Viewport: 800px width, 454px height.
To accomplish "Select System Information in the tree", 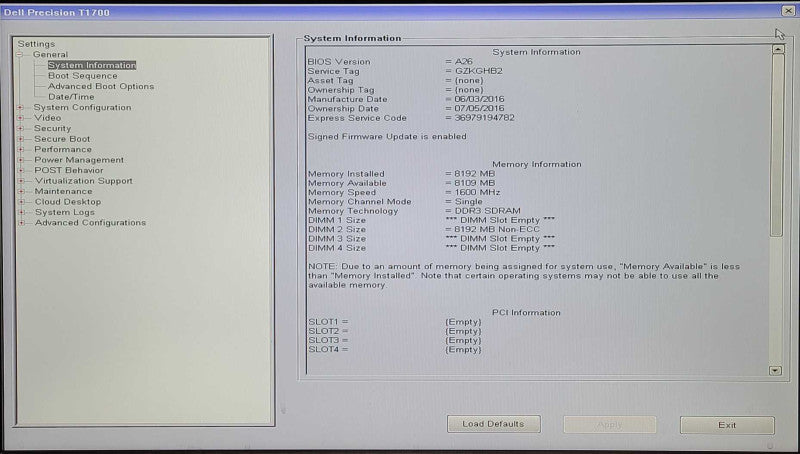I will coord(92,65).
